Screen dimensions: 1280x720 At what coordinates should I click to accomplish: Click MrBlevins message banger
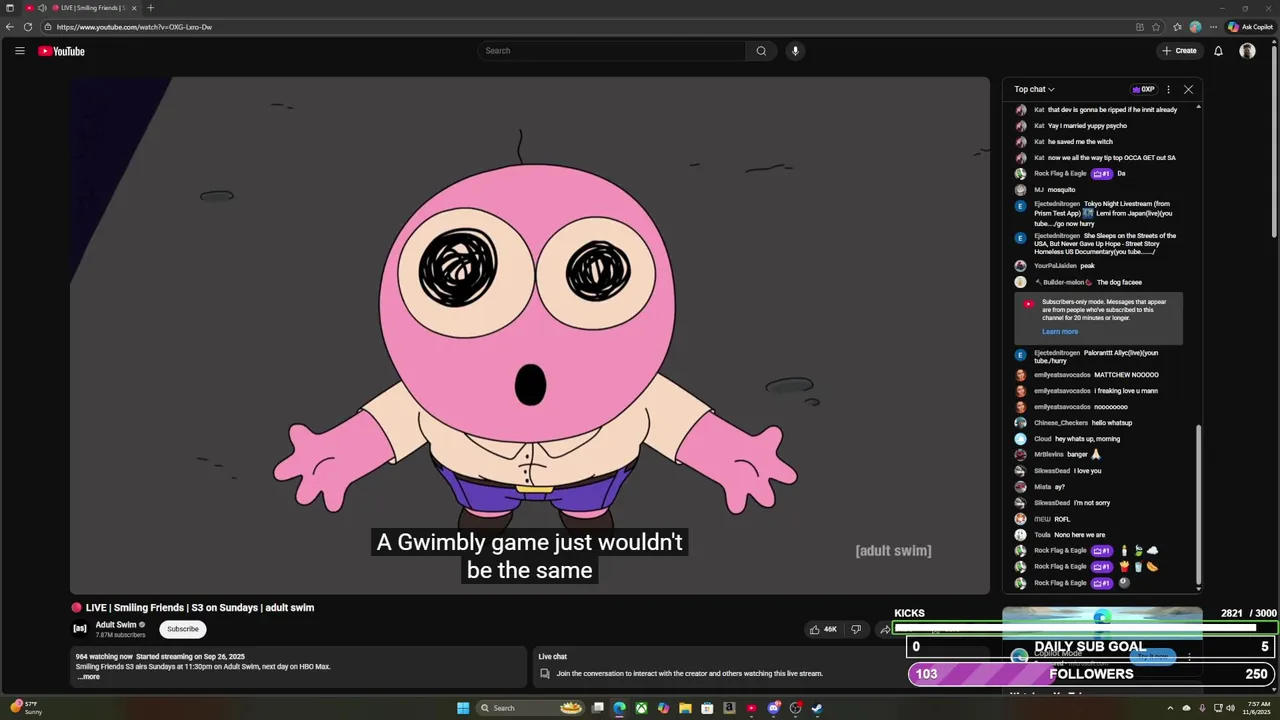pos(1077,455)
